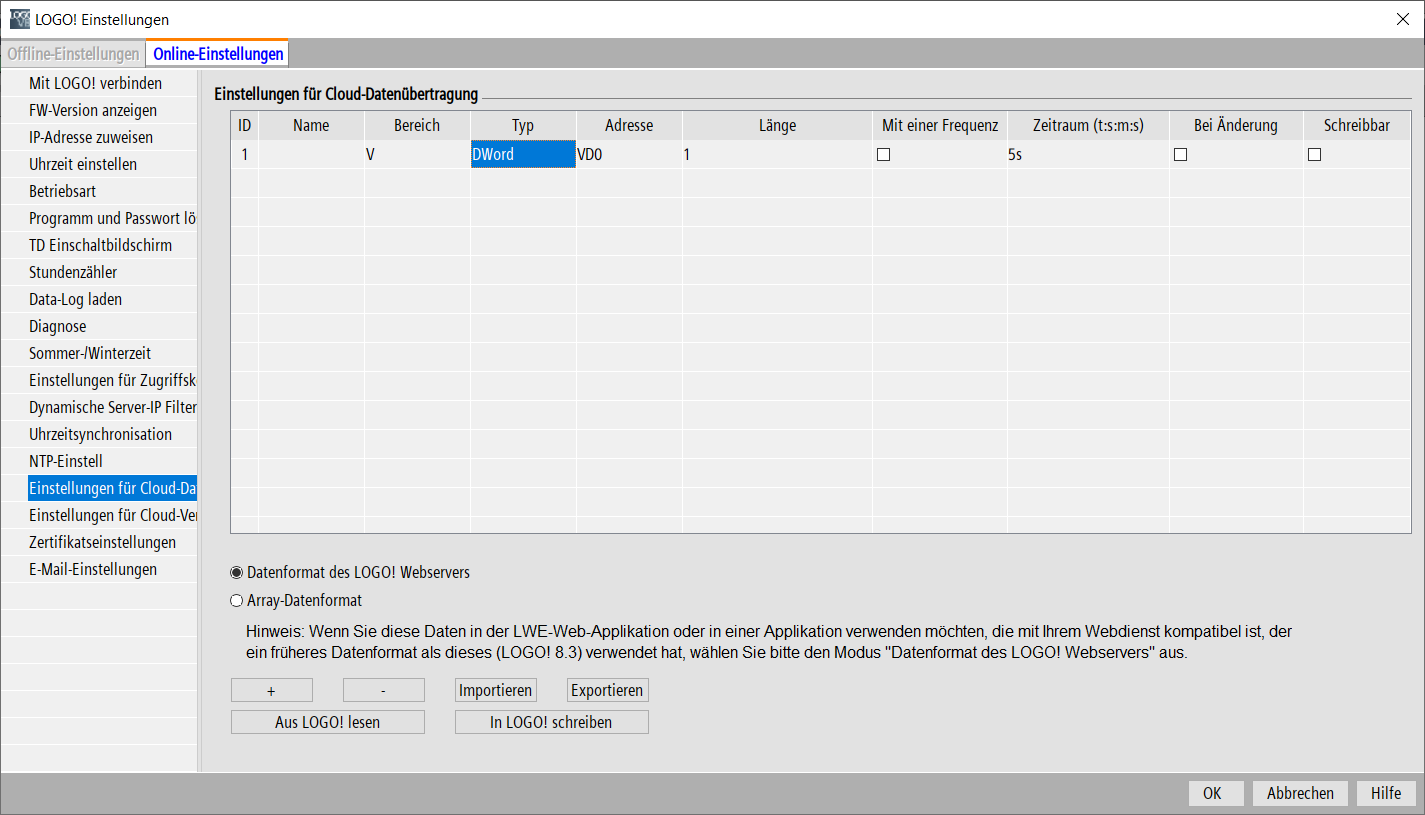Open the Typ cell showing DWord
This screenshot has width=1425, height=815.
(523, 155)
